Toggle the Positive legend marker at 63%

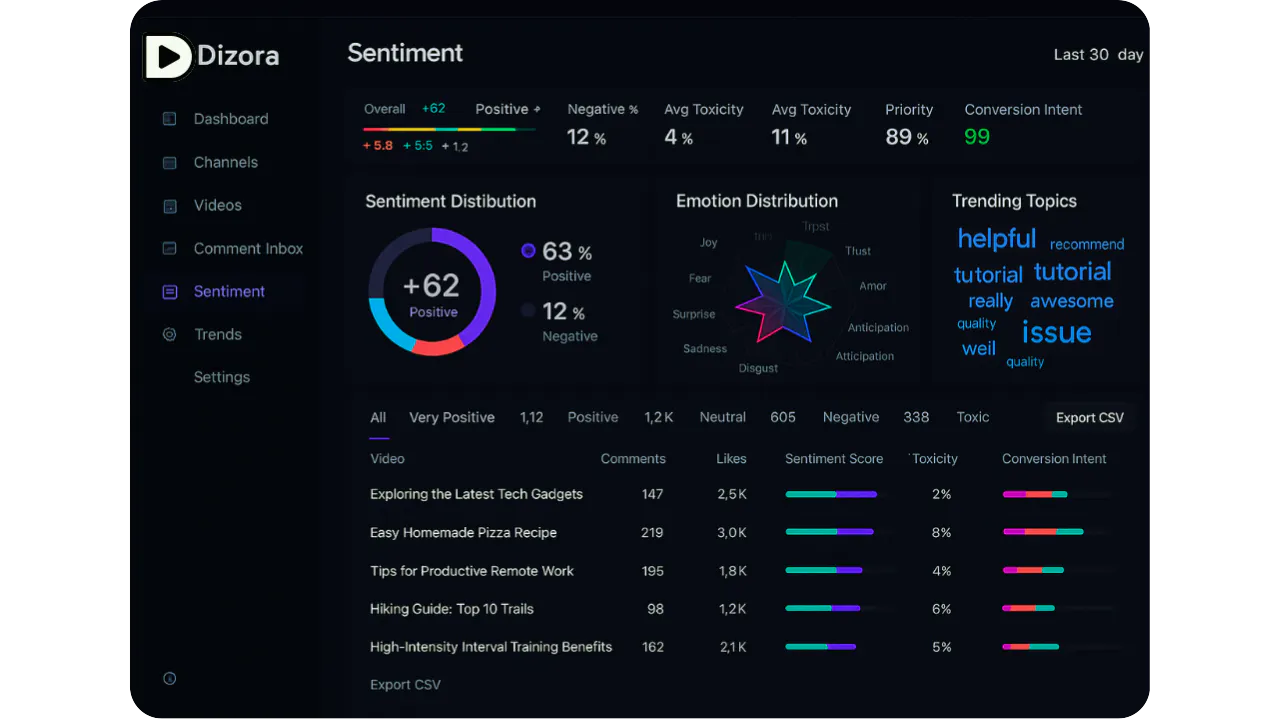(x=528, y=251)
